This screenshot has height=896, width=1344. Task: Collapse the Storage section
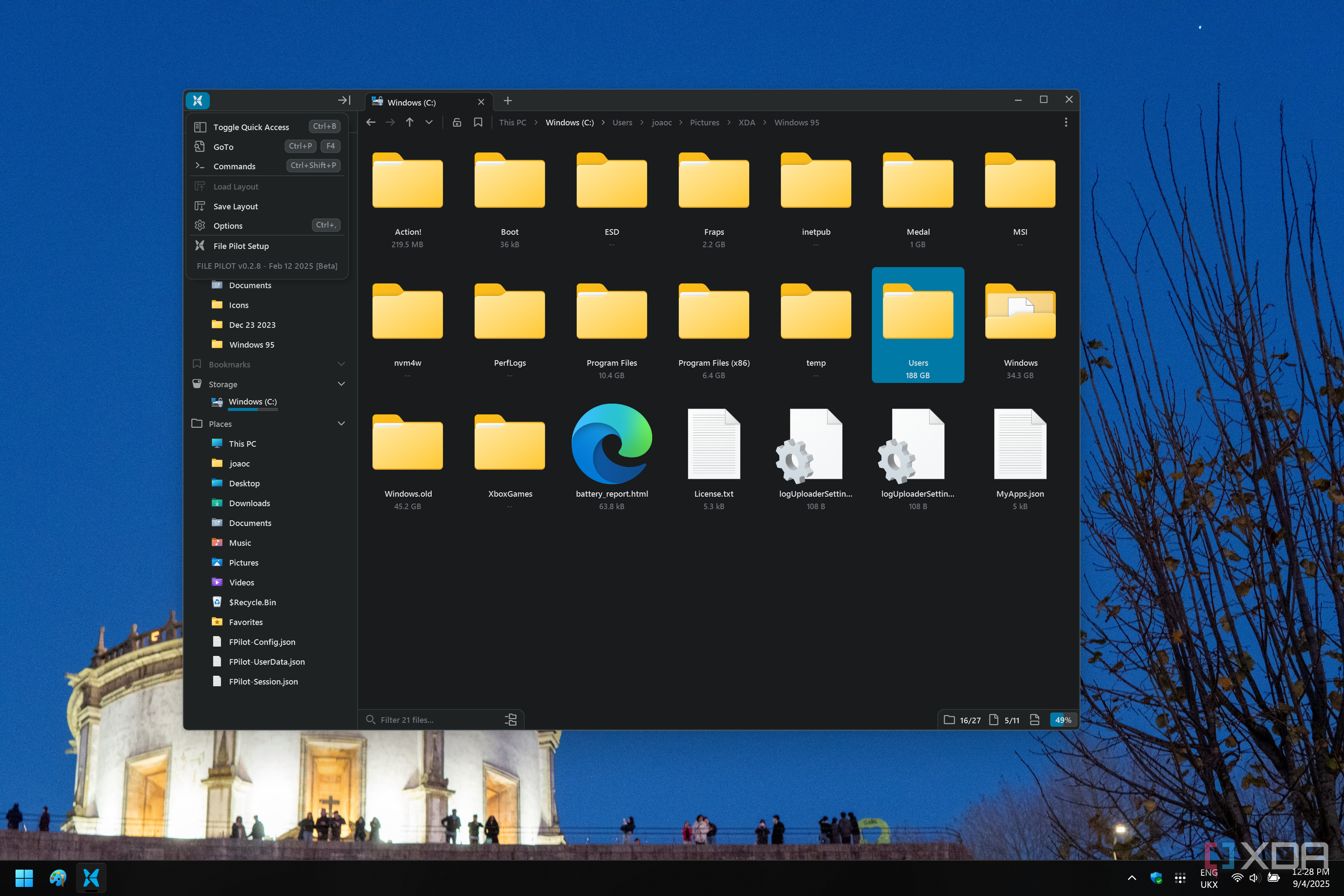pos(341,384)
